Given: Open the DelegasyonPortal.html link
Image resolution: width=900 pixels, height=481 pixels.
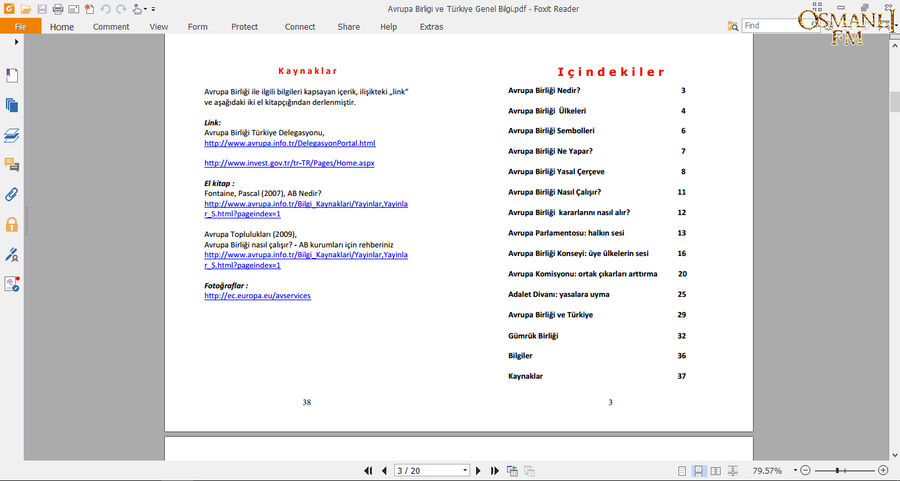Looking at the screenshot, I should 290,143.
